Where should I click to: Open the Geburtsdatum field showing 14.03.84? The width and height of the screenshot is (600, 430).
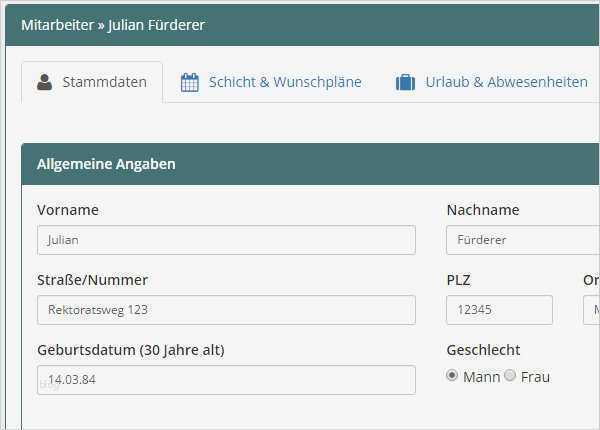click(226, 380)
